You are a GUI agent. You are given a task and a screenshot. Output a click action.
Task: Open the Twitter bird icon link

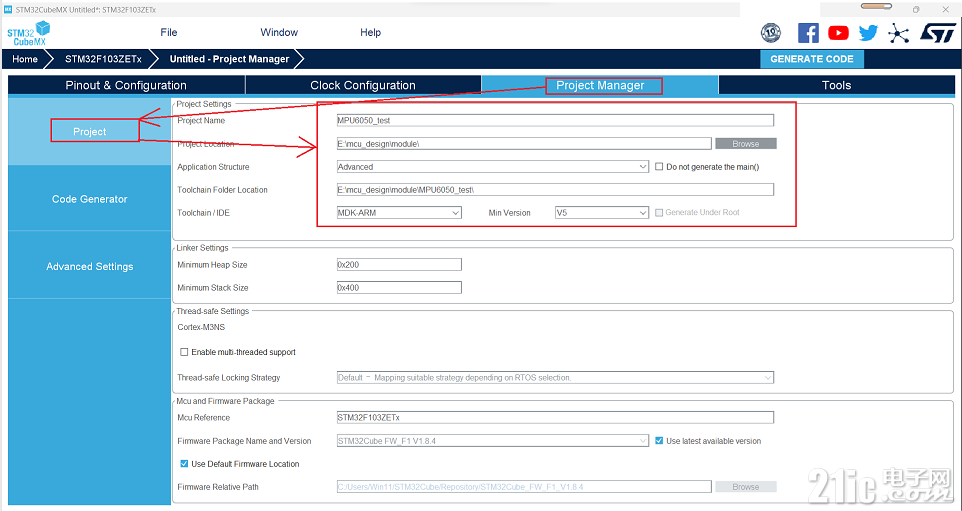tap(868, 33)
